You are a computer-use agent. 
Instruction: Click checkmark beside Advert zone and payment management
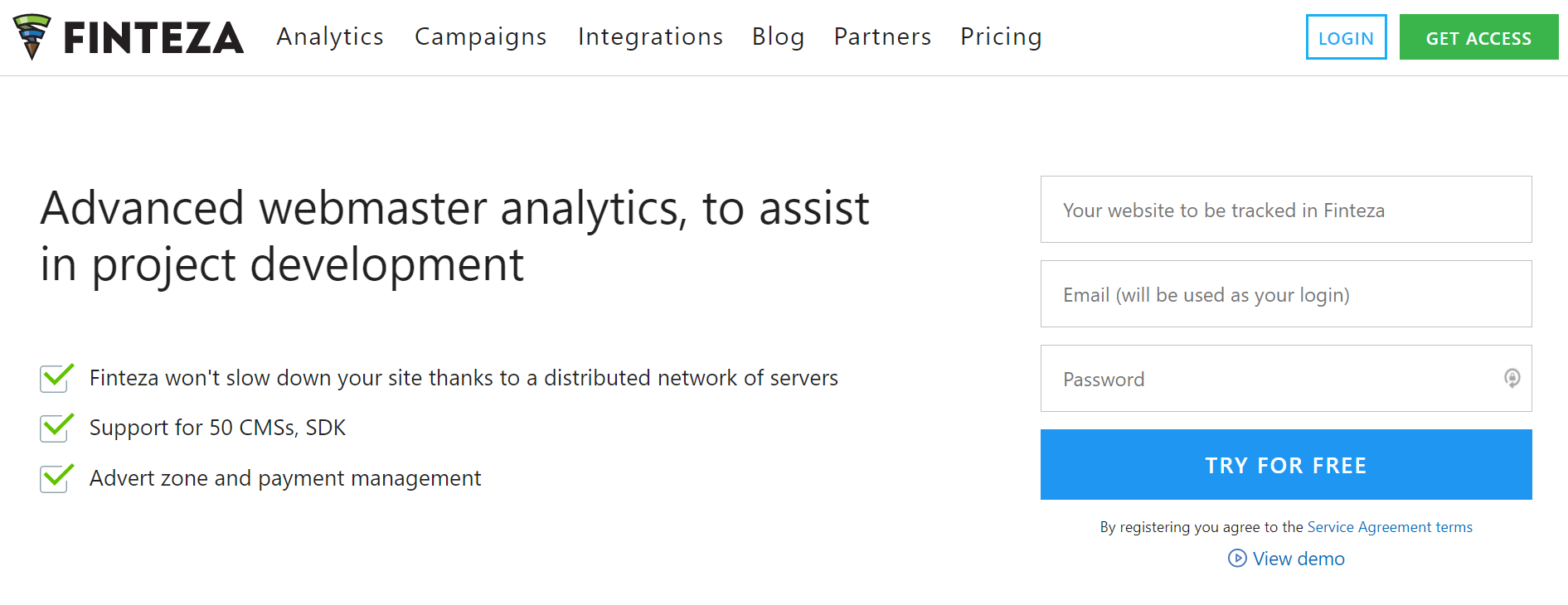click(x=57, y=478)
